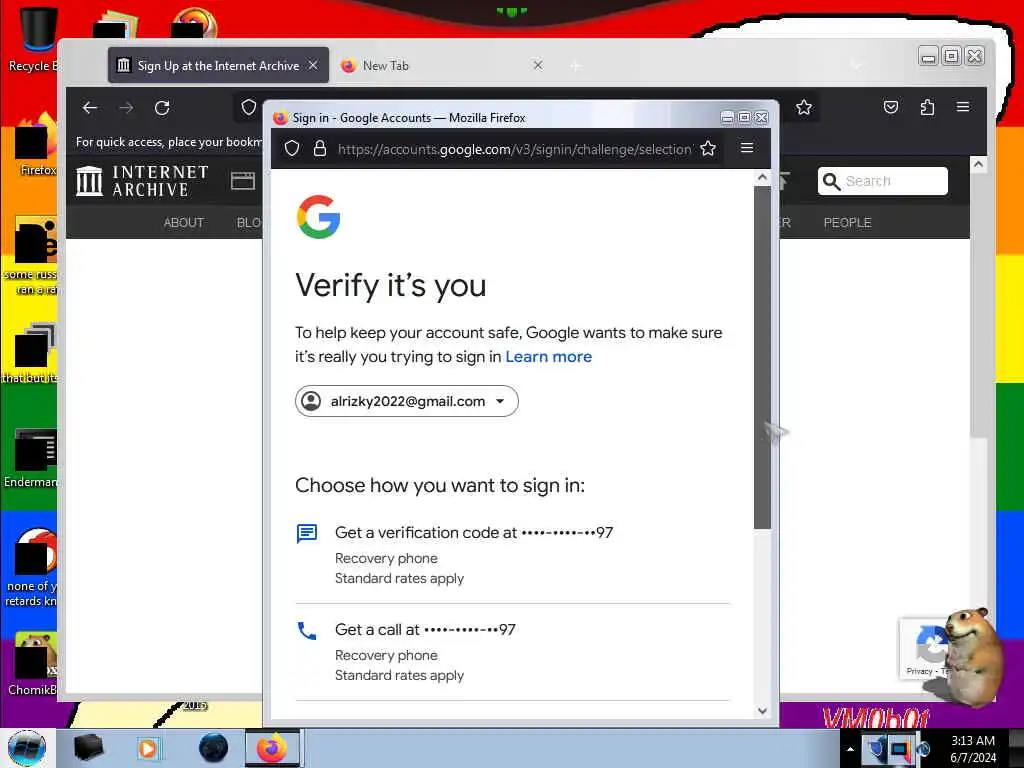Click the padlock icon in Google popup
1024x768 pixels.
tap(320, 149)
